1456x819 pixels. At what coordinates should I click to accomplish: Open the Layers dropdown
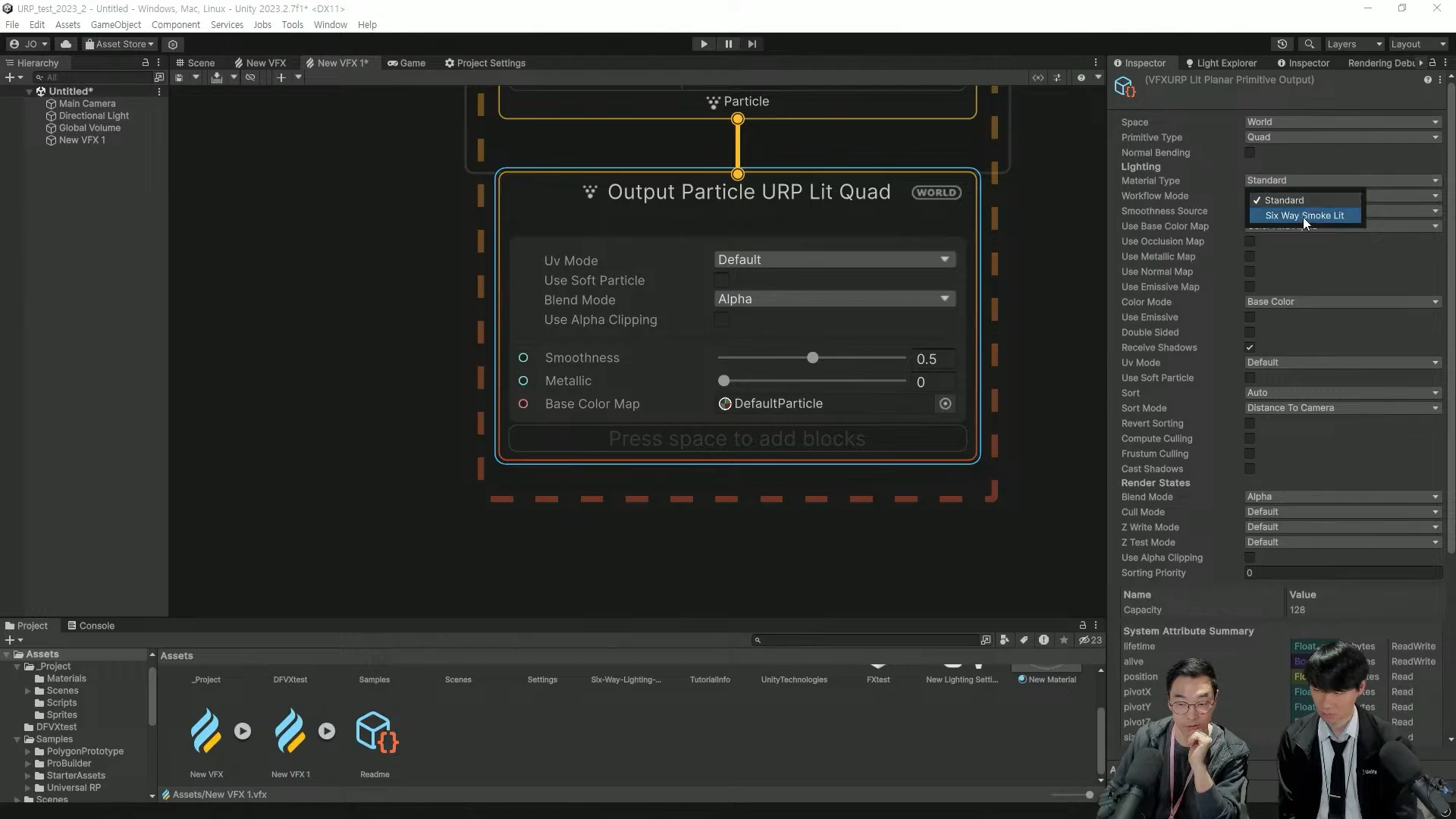(x=1354, y=44)
